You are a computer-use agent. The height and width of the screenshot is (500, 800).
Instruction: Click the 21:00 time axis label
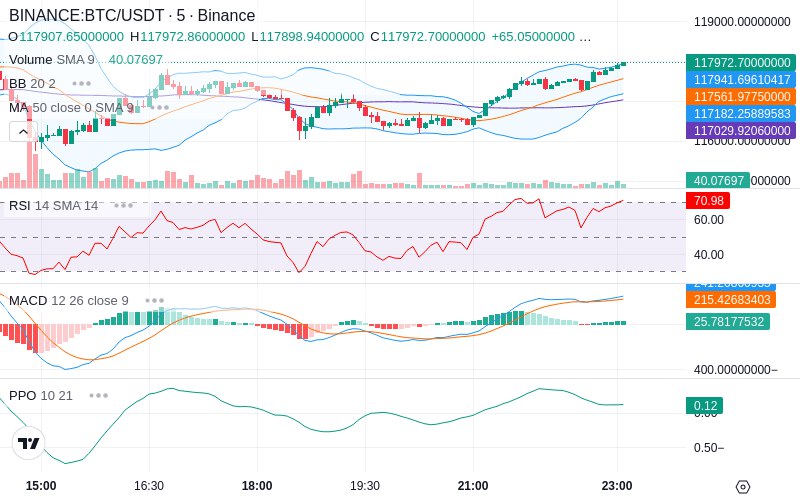(x=473, y=486)
